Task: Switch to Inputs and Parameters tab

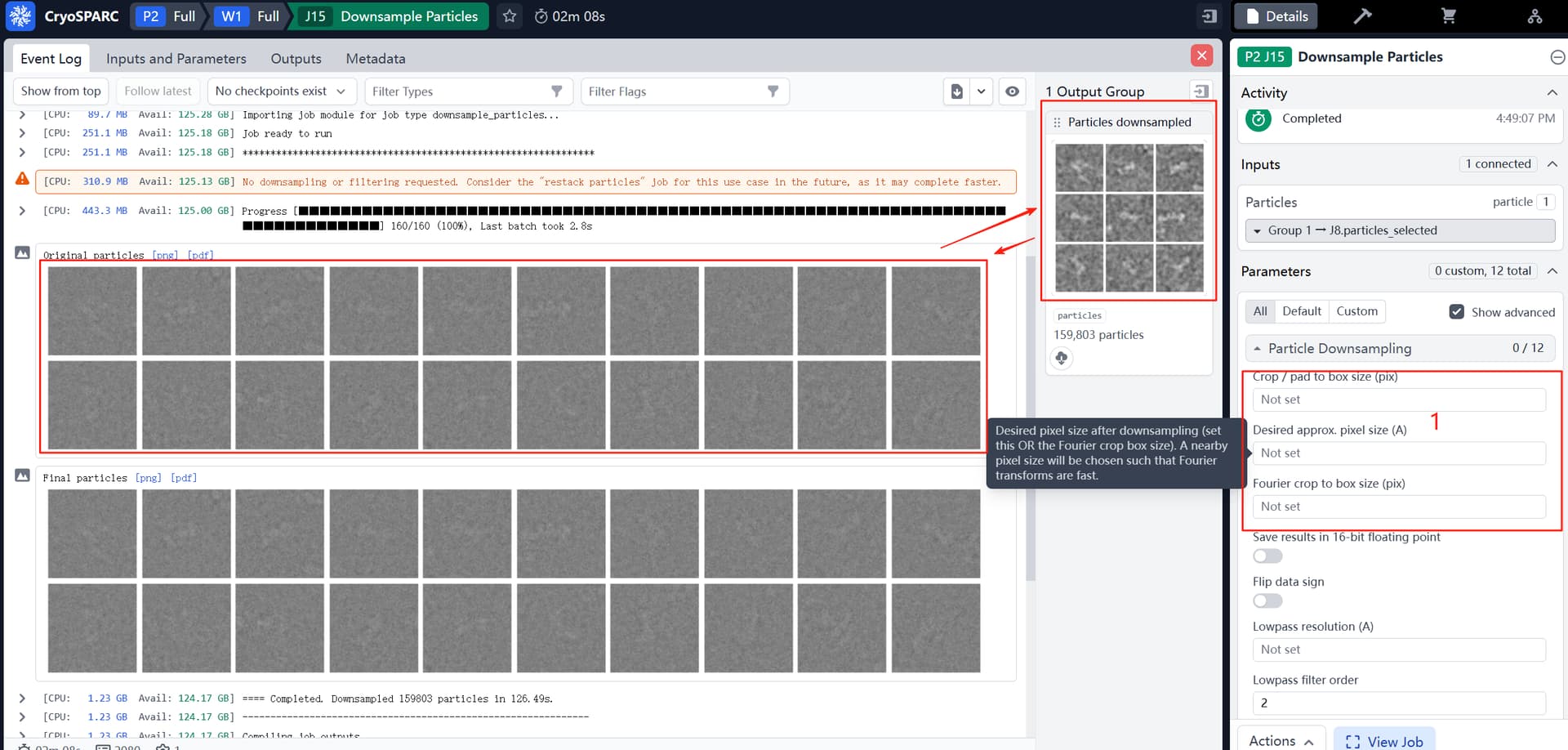Action: point(176,59)
